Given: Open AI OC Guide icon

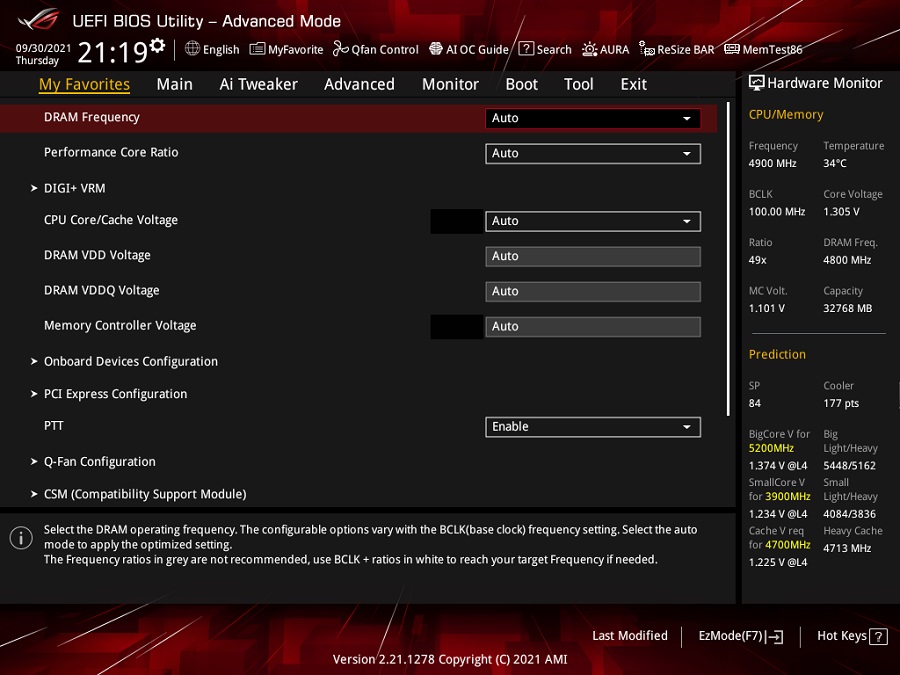Looking at the screenshot, I should click(436, 49).
